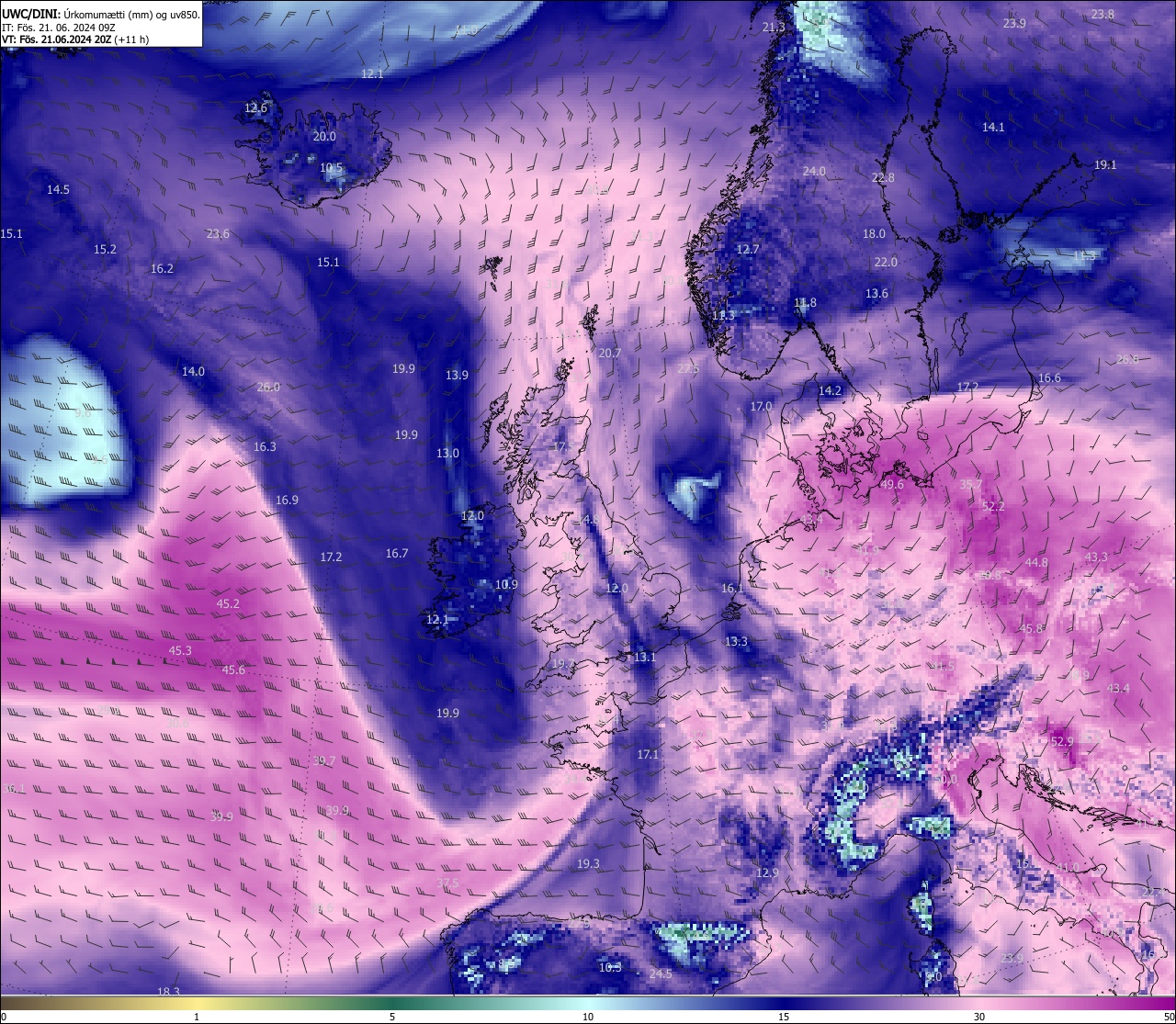Screen dimensions: 1176x1024
Task: Select the 45.8 value label
Action: (x=1031, y=629)
